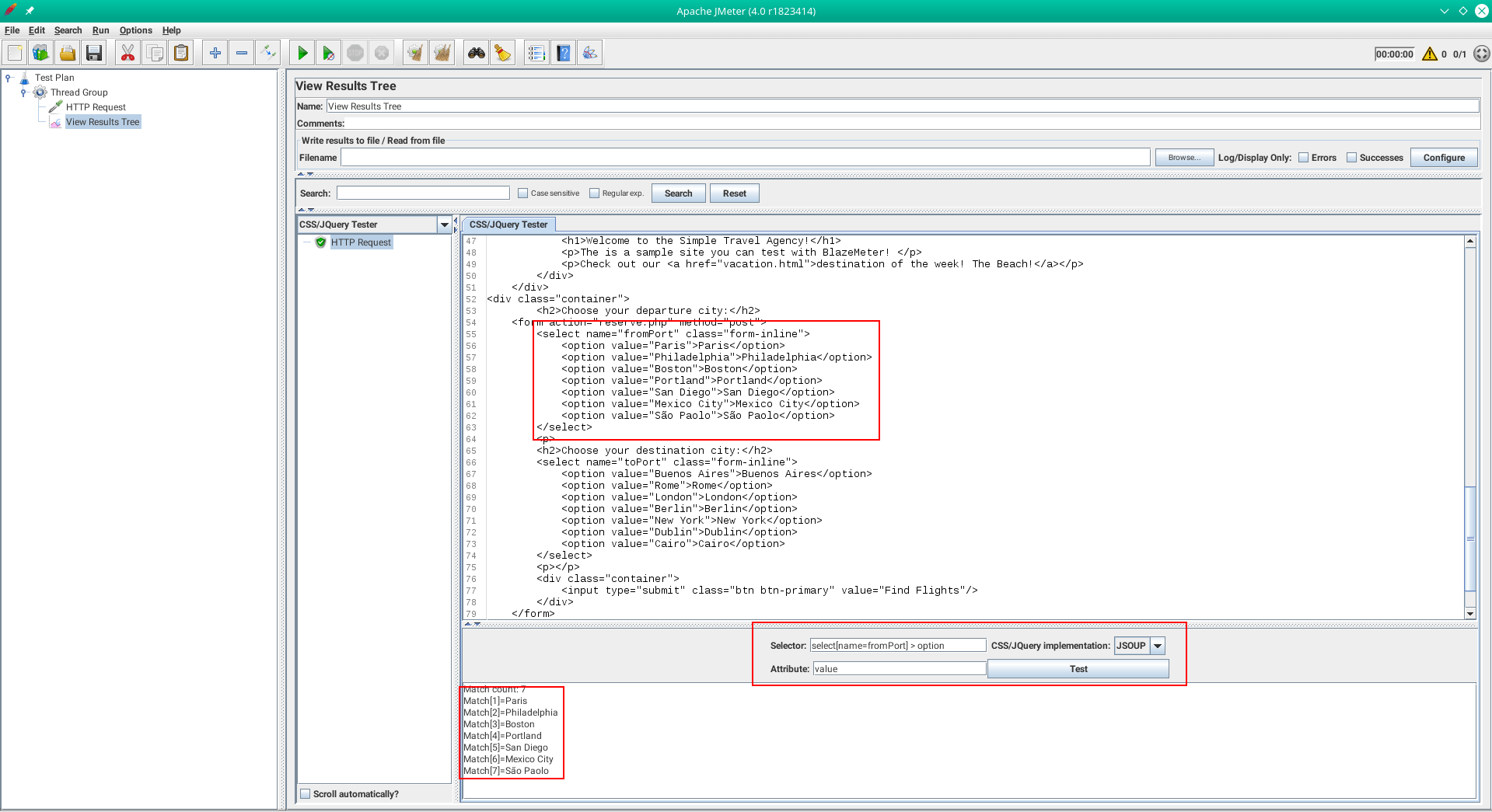The image size is (1492, 812).
Task: Click the Name field of View Results Tree
Action: 903,106
